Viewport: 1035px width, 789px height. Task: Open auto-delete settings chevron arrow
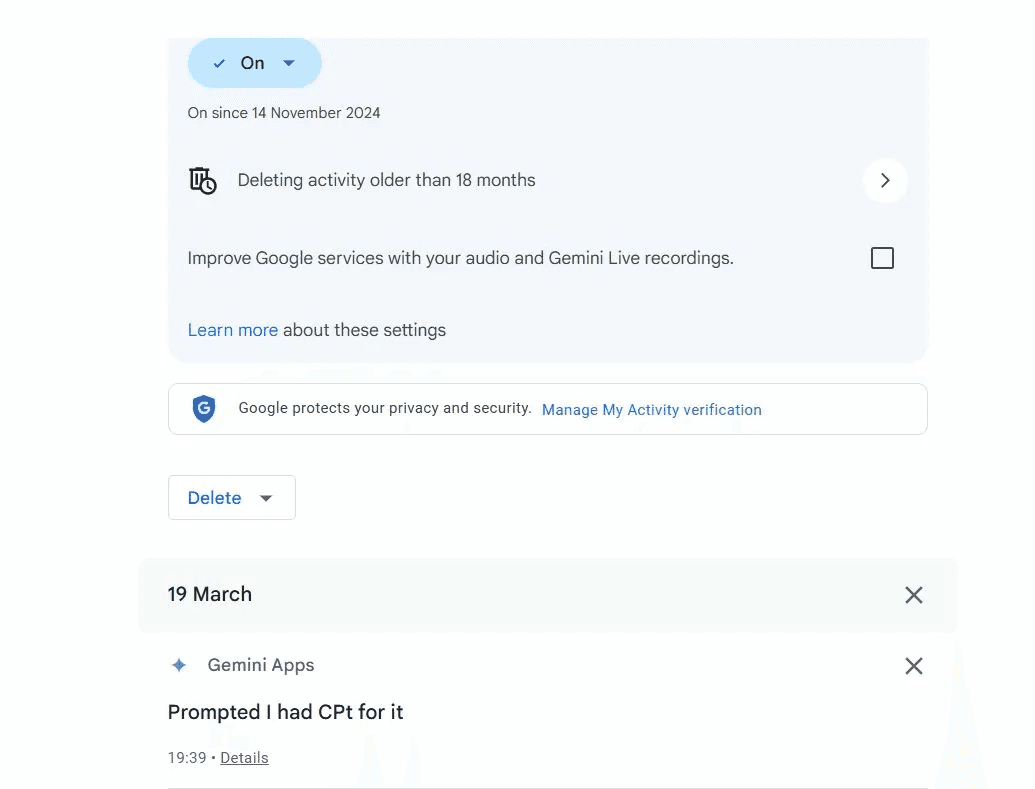[885, 180]
